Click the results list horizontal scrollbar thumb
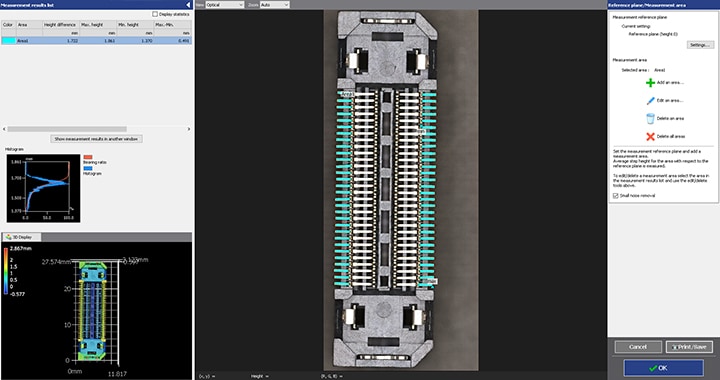This screenshot has height=380, width=720. pos(67,129)
